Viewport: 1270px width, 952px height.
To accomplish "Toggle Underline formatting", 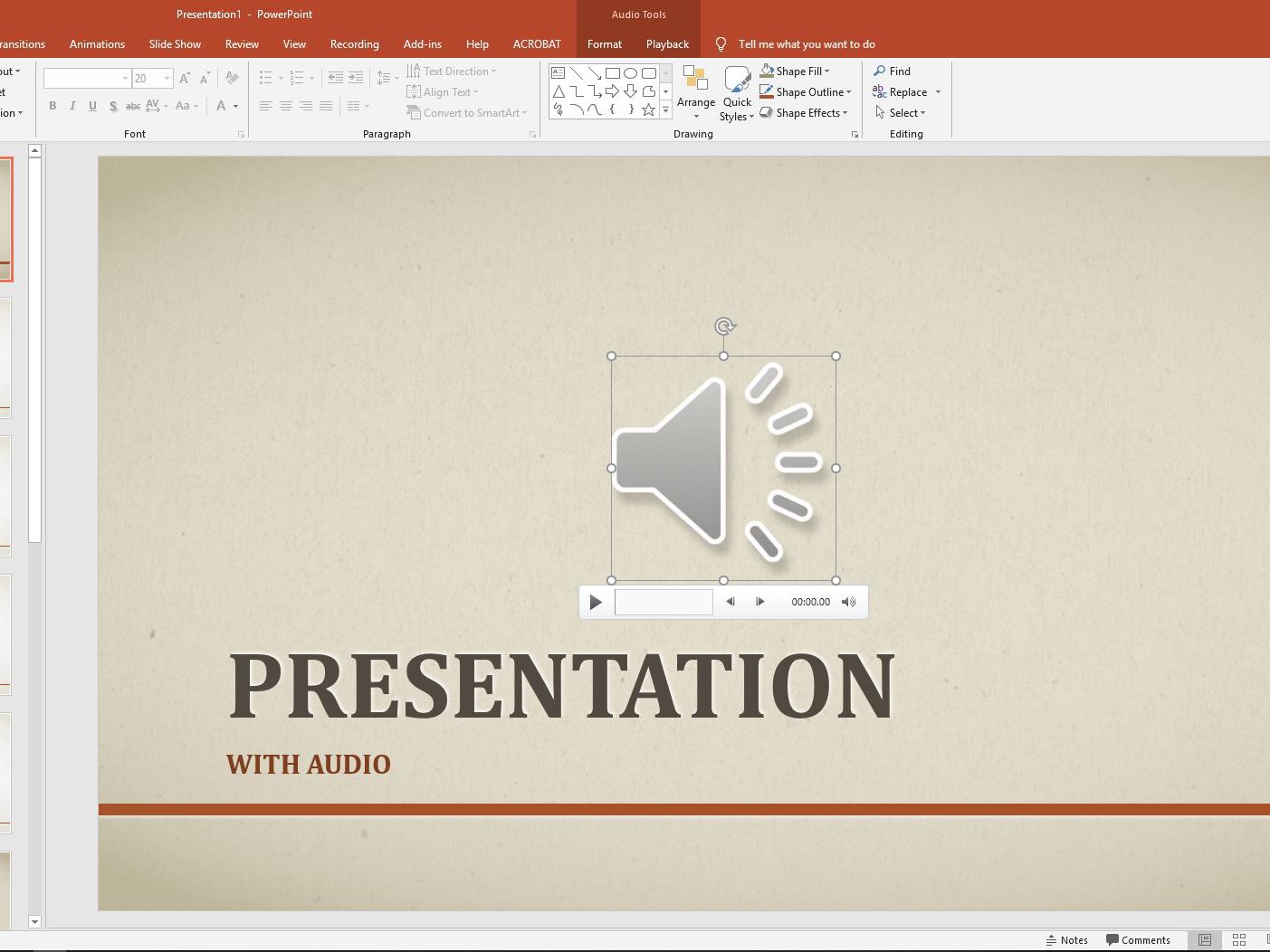I will point(92,106).
